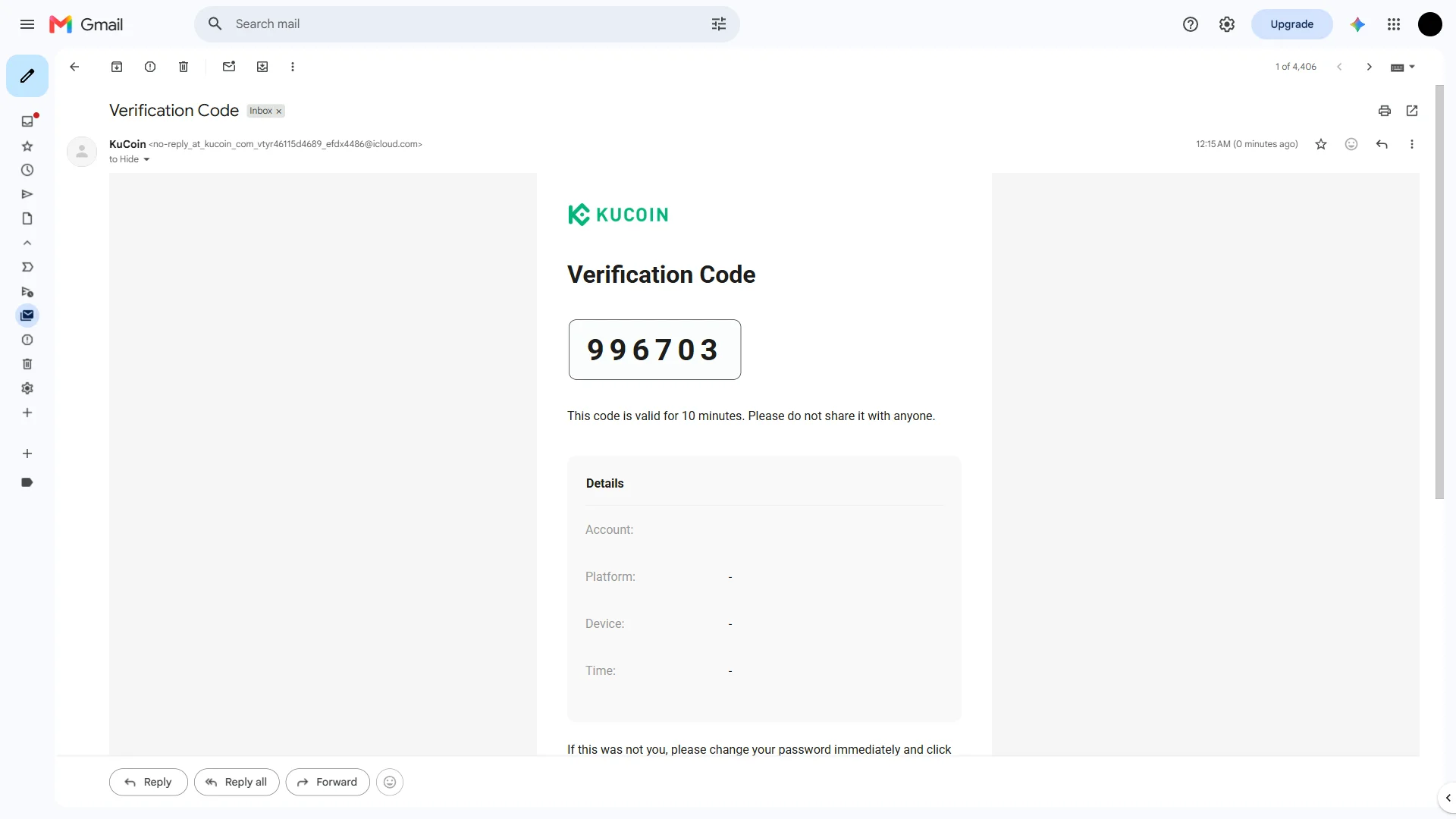
Task: Click the Forward button
Action: coord(328,782)
